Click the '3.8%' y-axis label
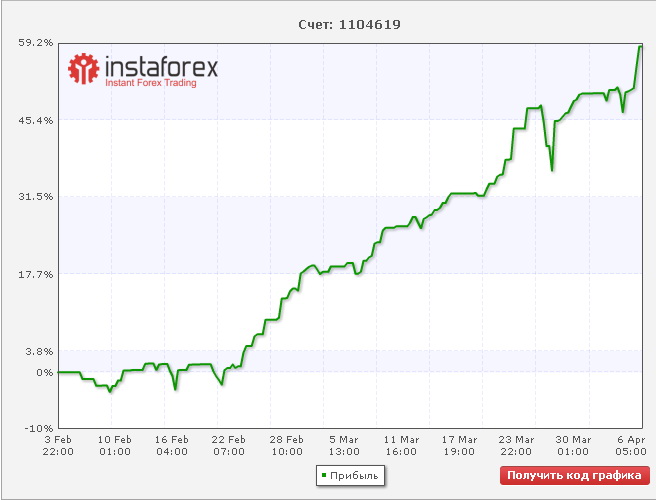The height and width of the screenshot is (500, 656). [x=39, y=351]
